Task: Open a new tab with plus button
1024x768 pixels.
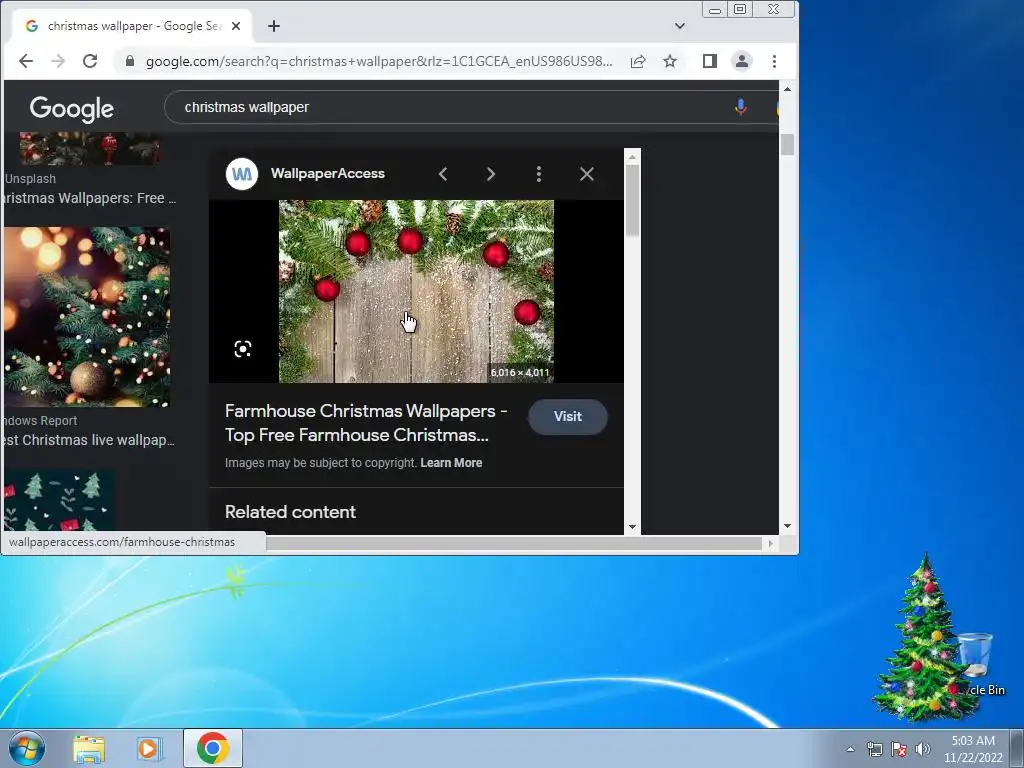Action: (x=274, y=26)
